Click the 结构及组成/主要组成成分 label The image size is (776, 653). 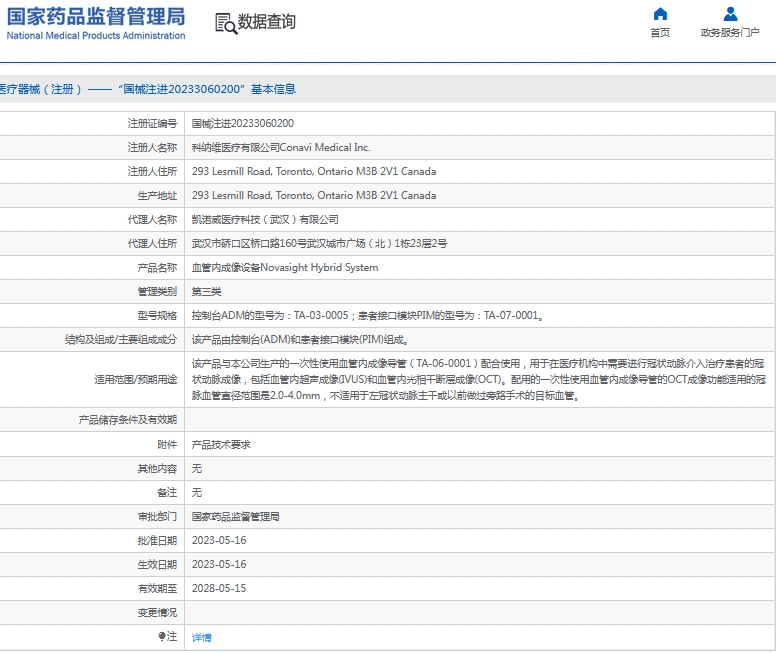tap(121, 340)
